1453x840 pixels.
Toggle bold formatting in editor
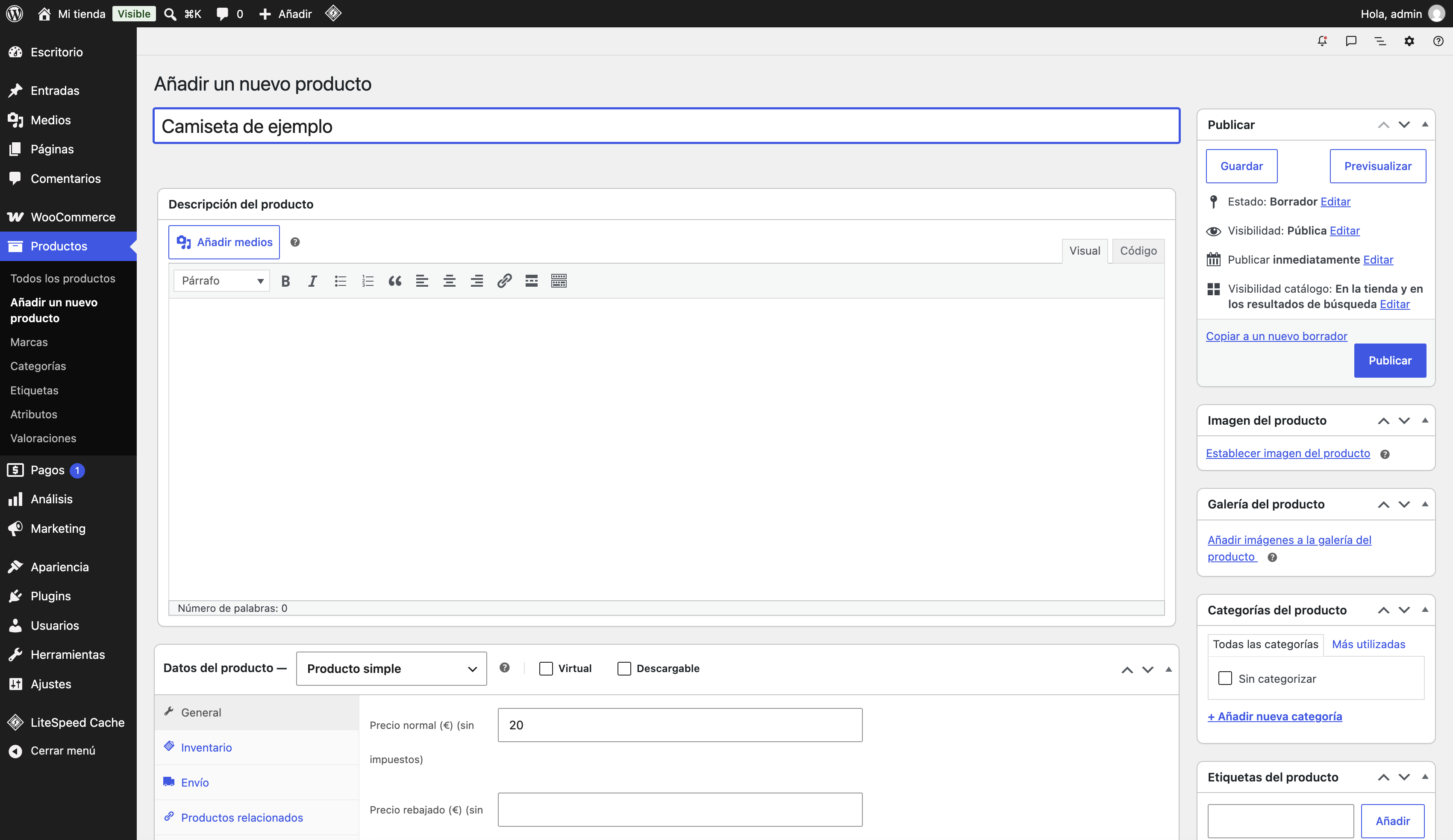pos(285,281)
